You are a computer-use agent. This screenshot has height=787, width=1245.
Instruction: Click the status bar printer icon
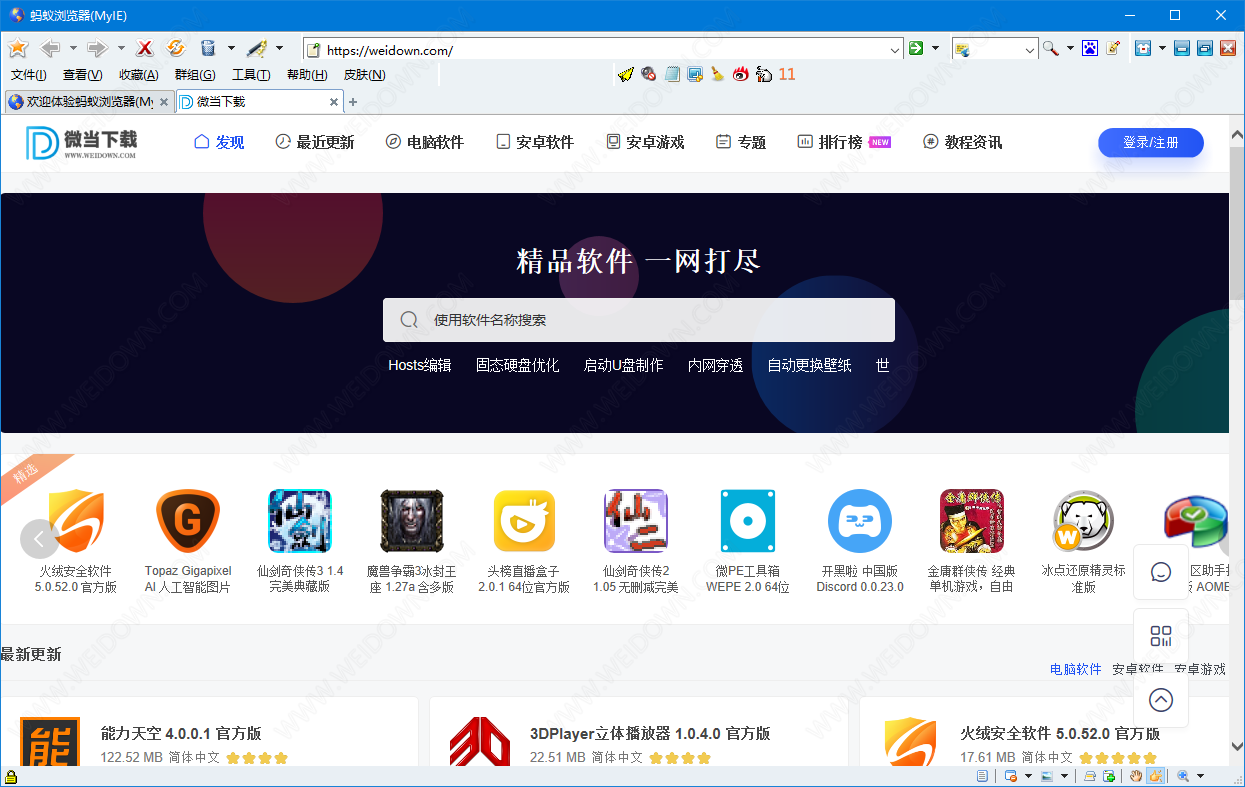point(1090,776)
